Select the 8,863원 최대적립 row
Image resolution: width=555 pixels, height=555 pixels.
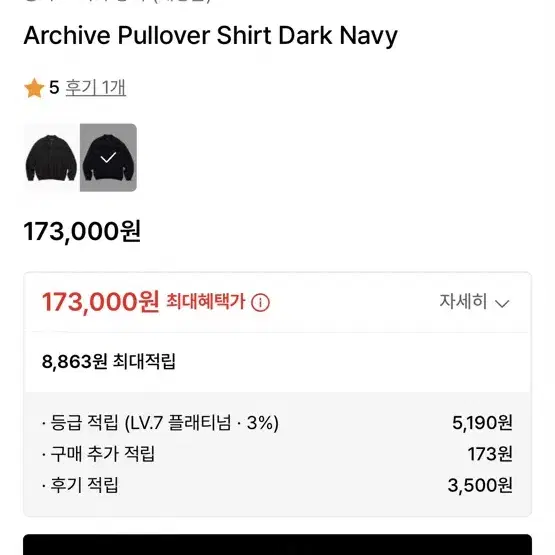click(x=278, y=362)
